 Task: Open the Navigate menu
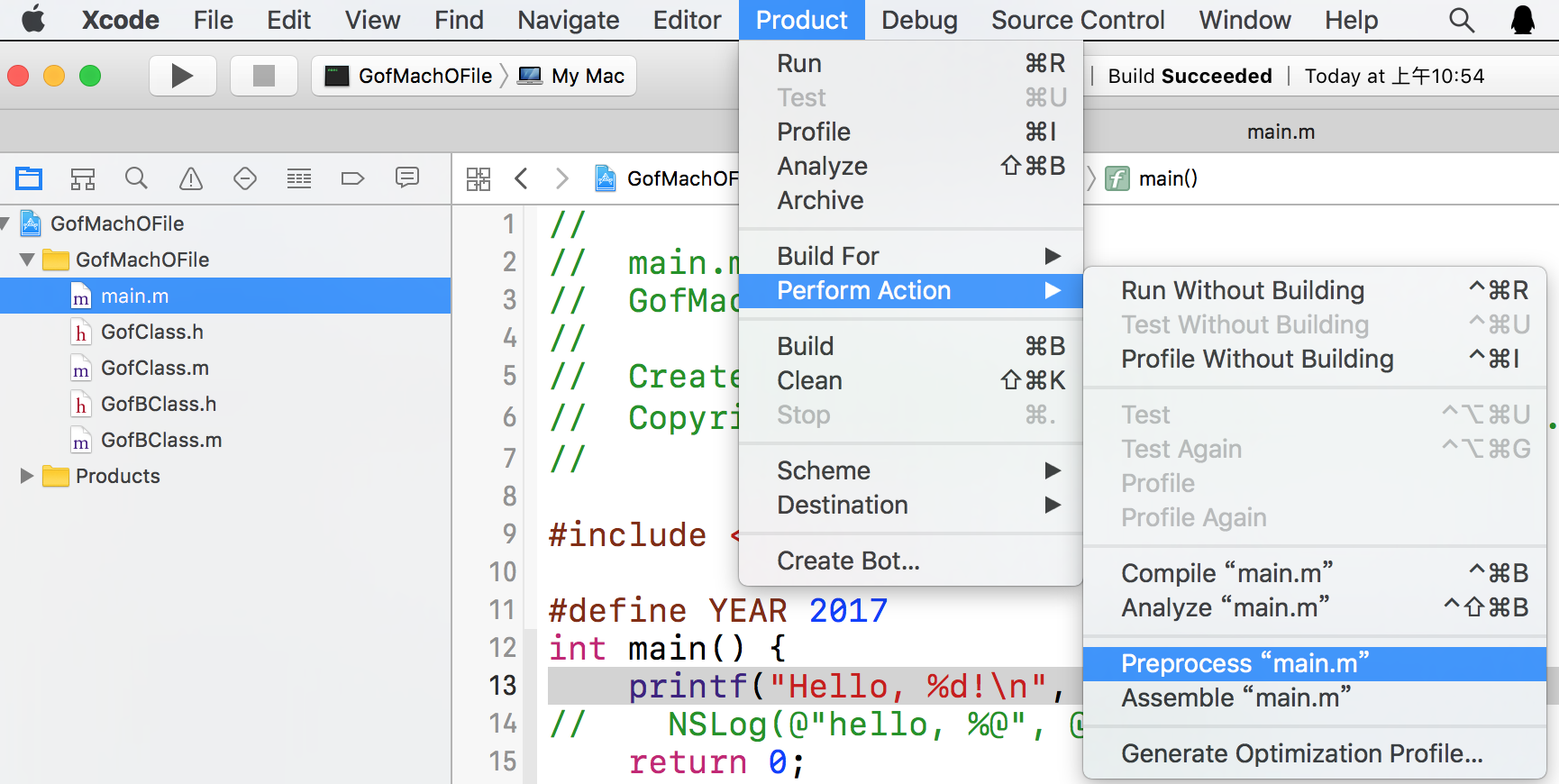[568, 20]
